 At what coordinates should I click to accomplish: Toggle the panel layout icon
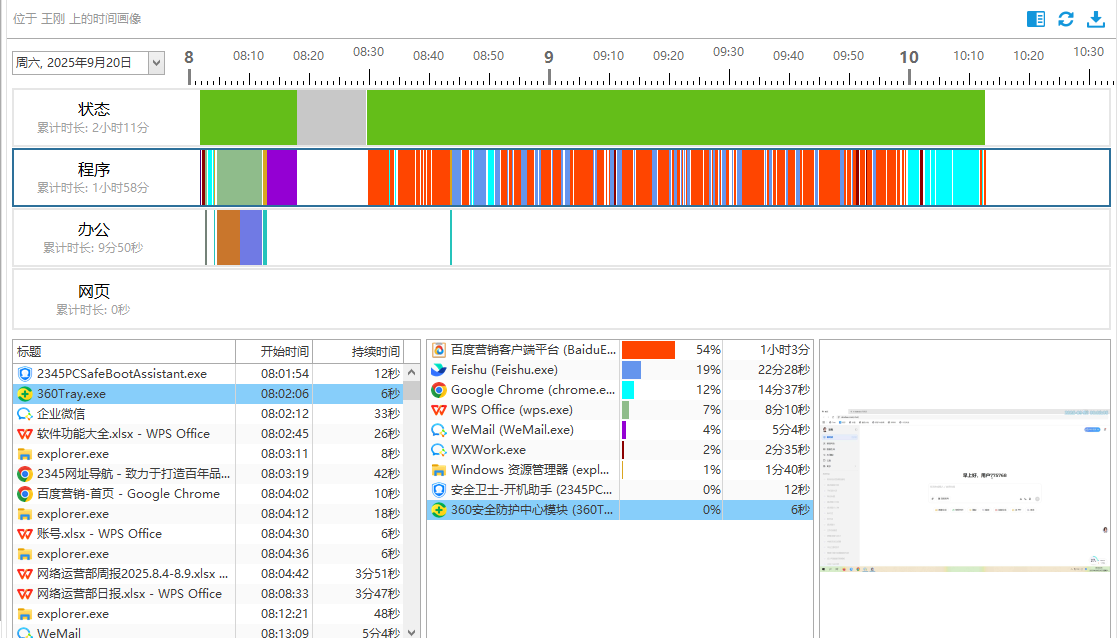point(1036,19)
